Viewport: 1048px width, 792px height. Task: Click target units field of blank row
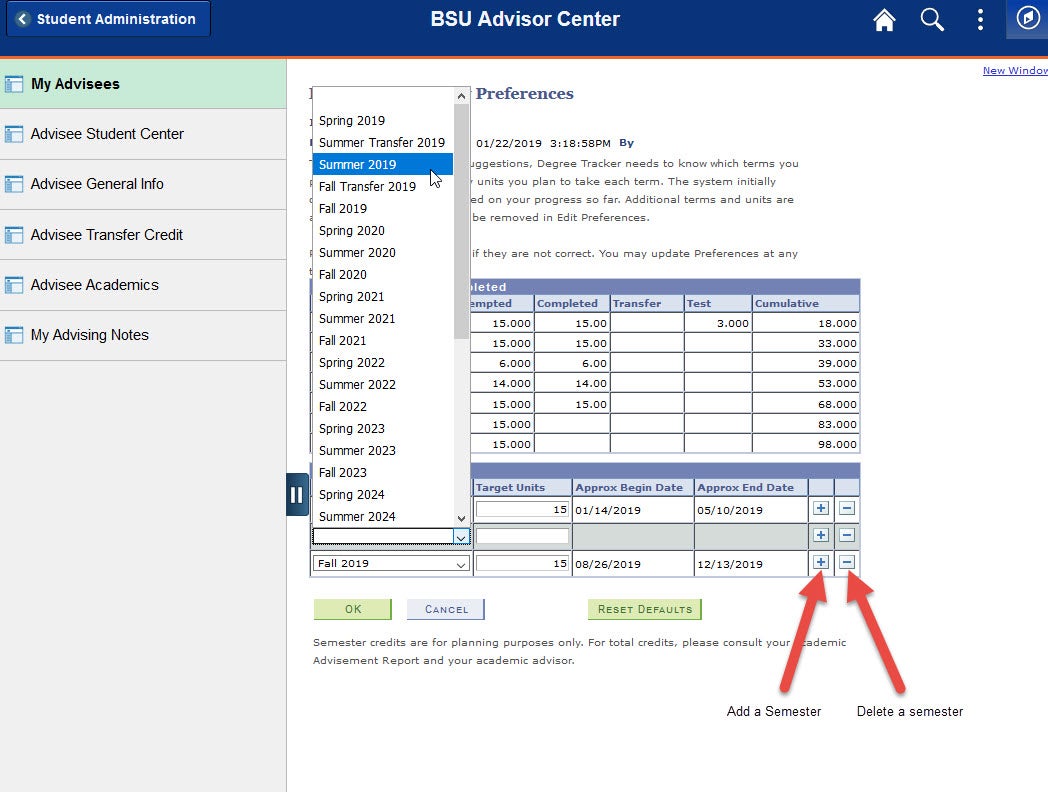522,536
